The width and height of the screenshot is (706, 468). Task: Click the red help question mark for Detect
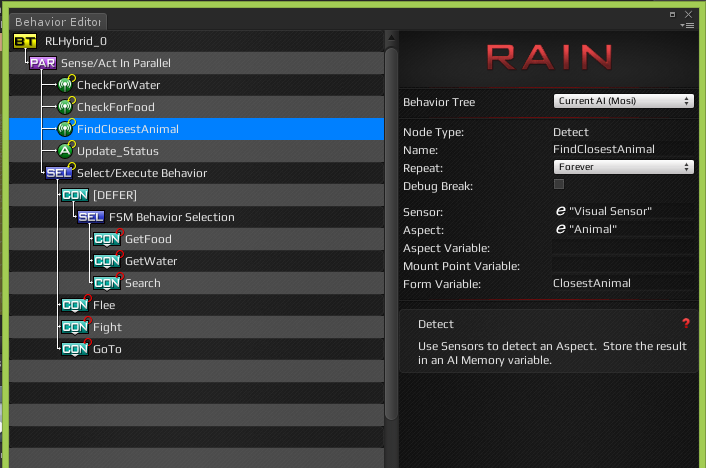[686, 323]
